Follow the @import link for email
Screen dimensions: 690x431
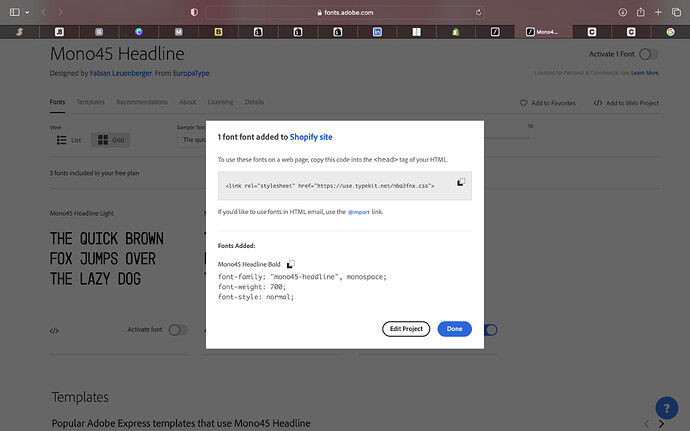358,212
